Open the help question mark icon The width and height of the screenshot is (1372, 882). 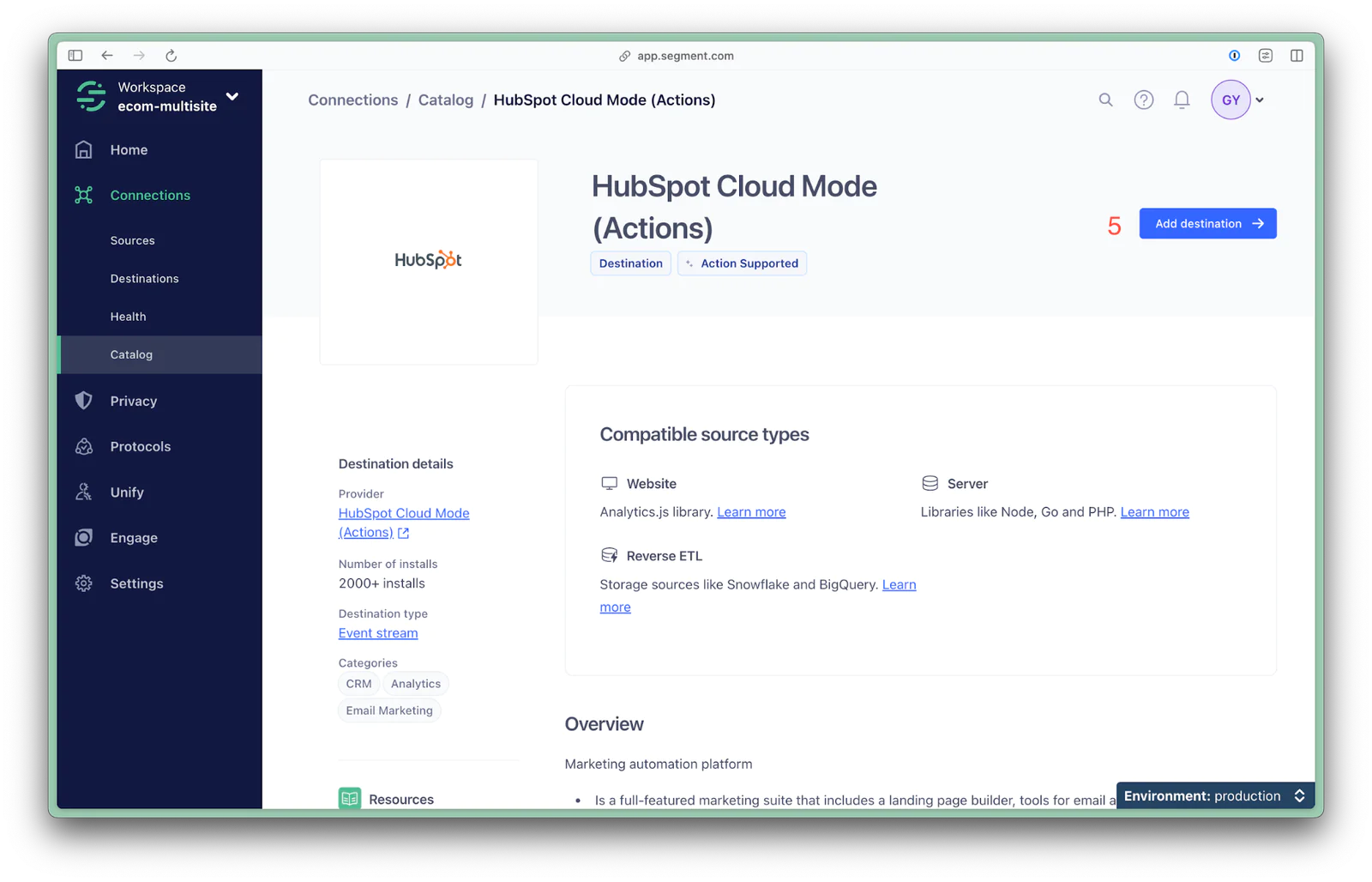click(x=1143, y=100)
